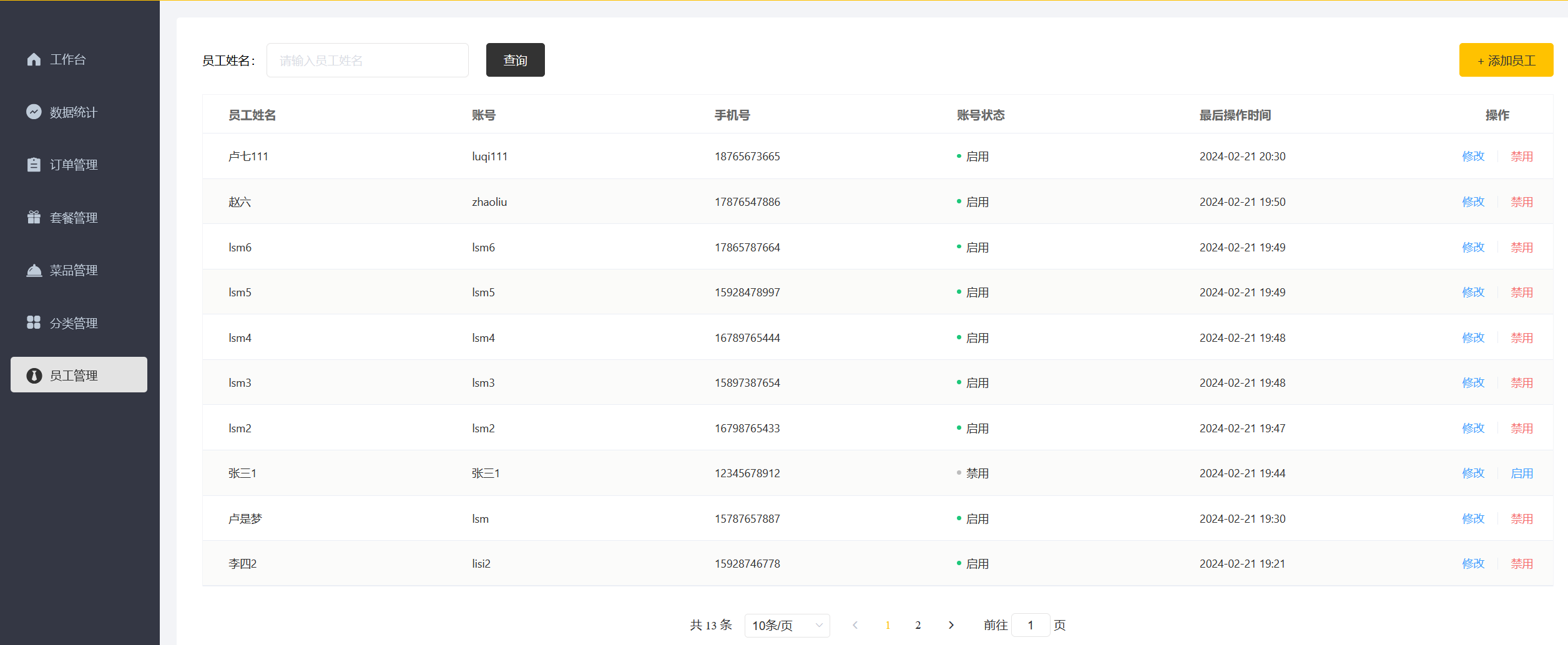Click the 添加员工 button
Screen dimensions: 1568x645
(x=1506, y=60)
